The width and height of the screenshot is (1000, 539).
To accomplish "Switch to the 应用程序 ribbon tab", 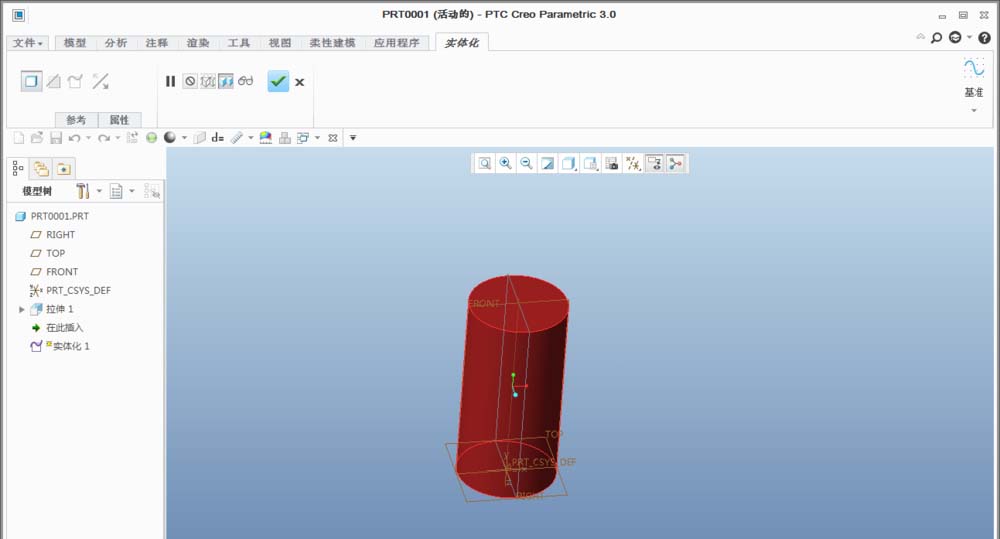I will (397, 43).
